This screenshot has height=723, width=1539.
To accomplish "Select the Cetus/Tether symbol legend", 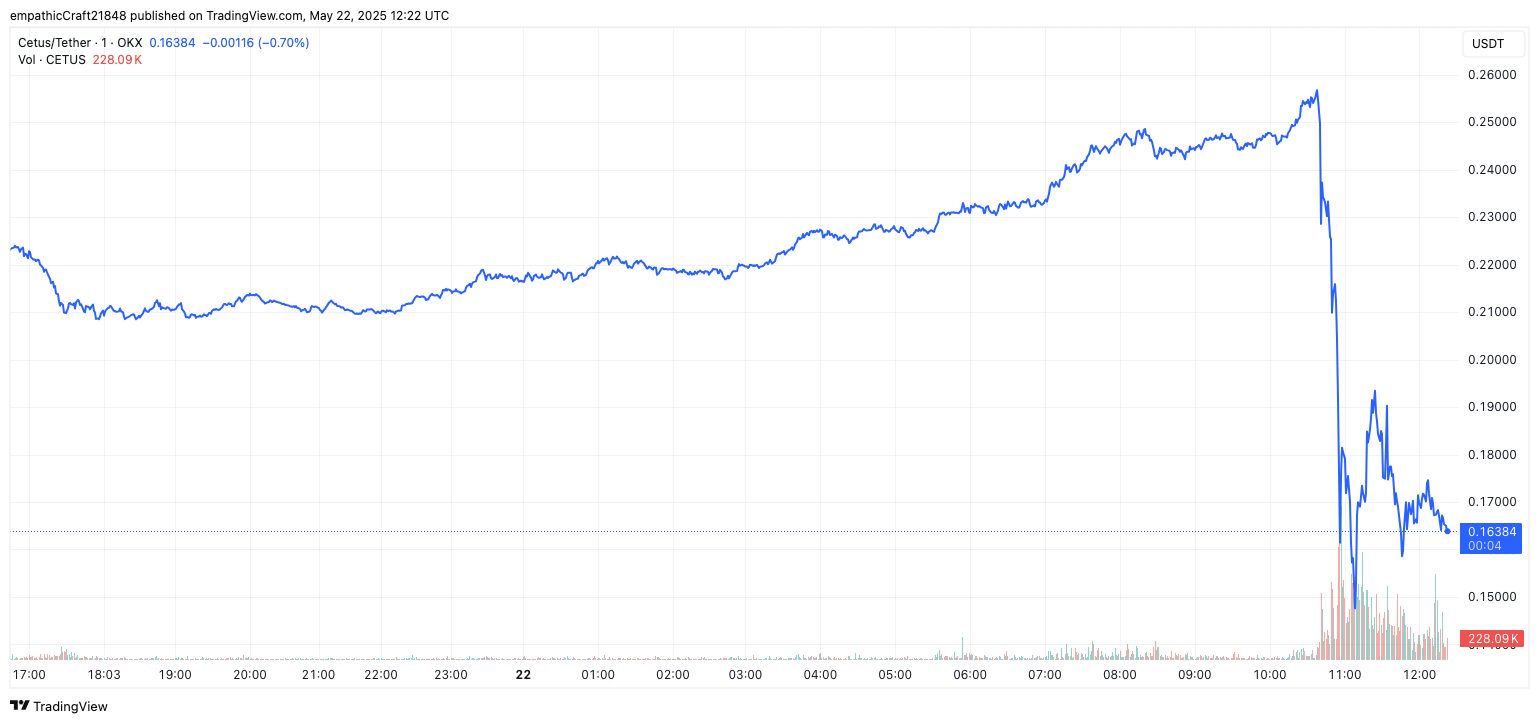I will pyautogui.click(x=80, y=43).
